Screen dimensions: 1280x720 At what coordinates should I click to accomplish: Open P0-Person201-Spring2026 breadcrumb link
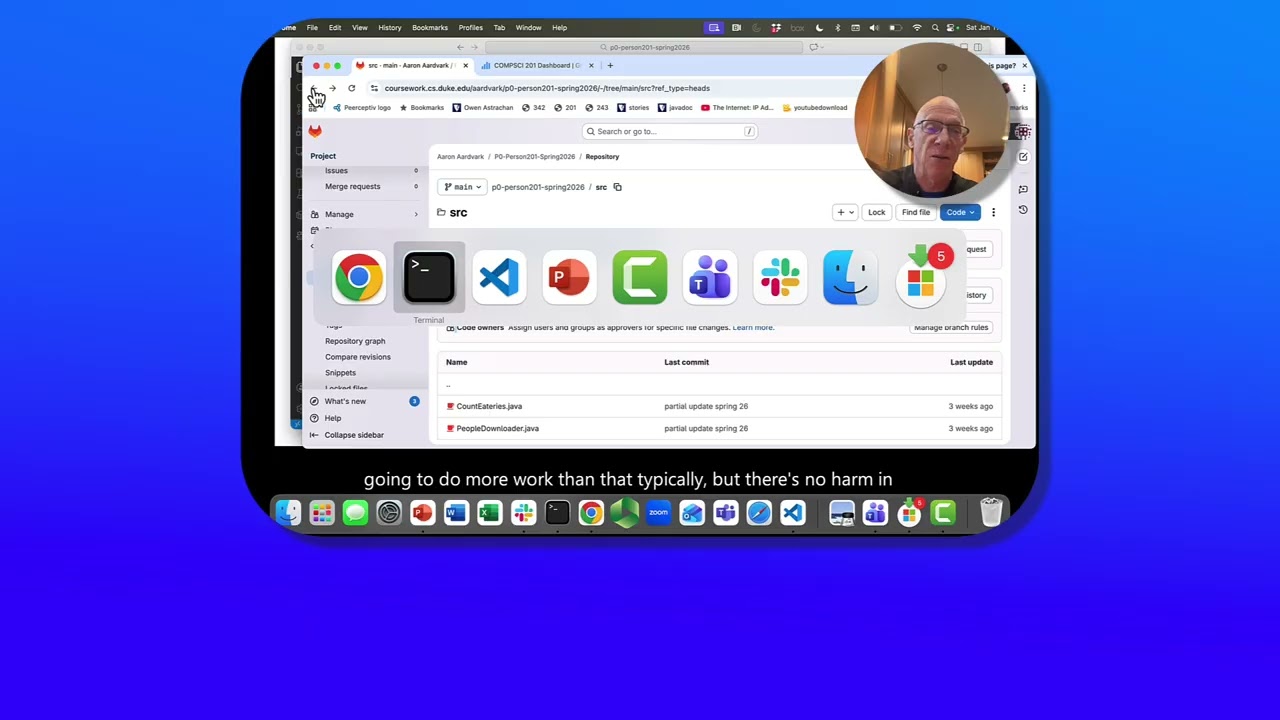pyautogui.click(x=535, y=157)
